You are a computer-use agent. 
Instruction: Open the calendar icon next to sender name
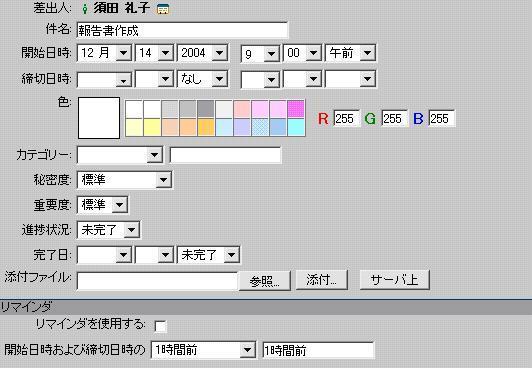(163, 9)
